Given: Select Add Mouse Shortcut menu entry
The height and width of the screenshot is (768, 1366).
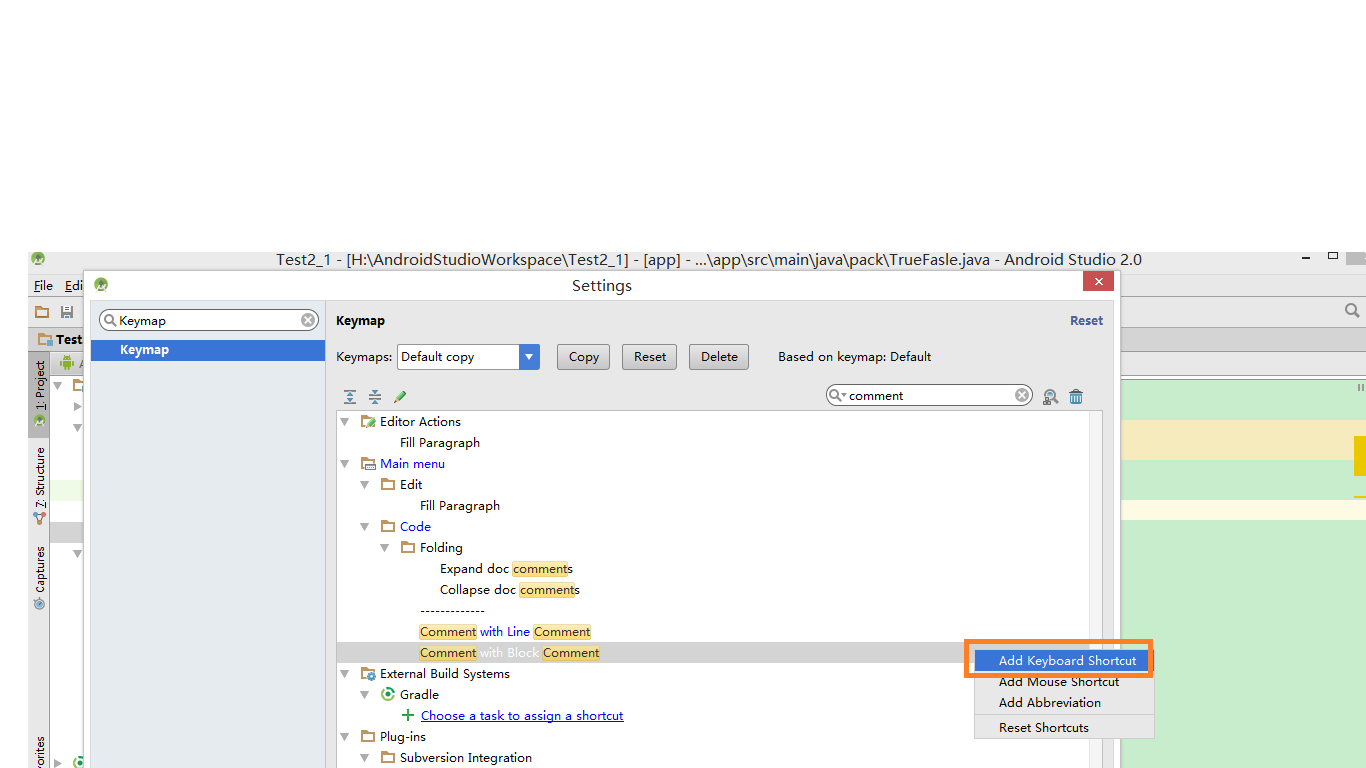Looking at the screenshot, I should click(1058, 682).
